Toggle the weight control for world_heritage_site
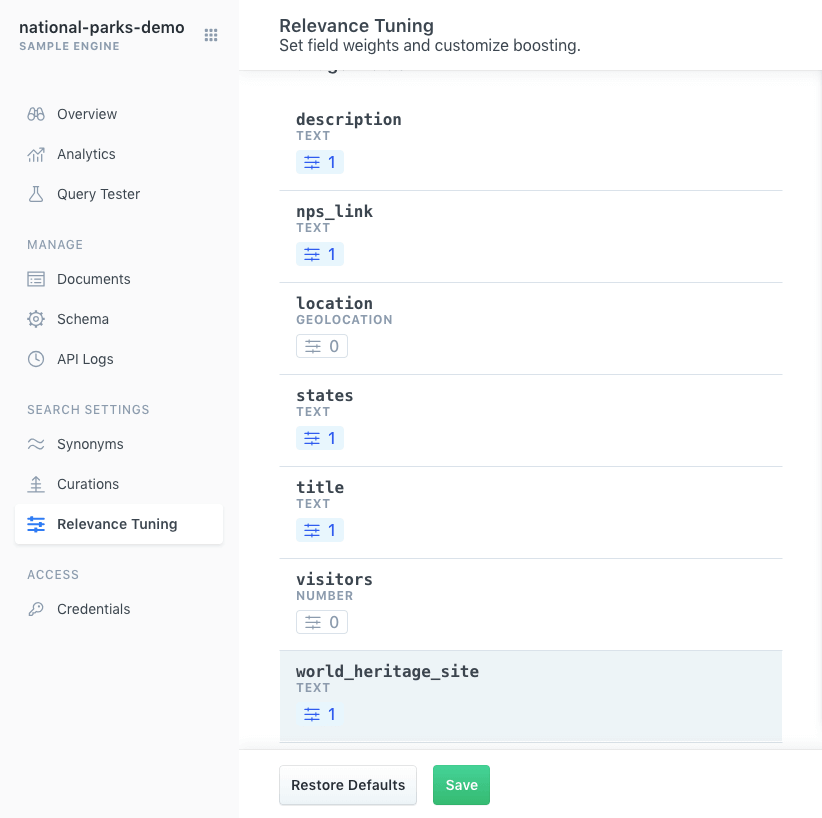 coord(320,713)
